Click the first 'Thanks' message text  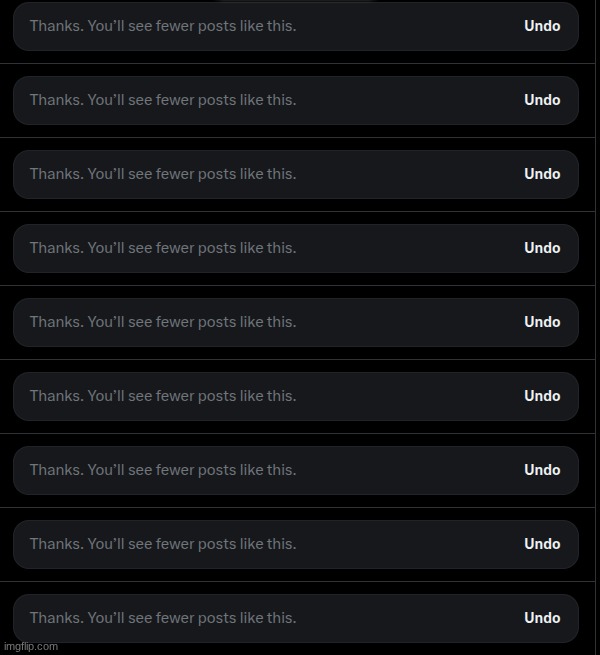coord(163,26)
